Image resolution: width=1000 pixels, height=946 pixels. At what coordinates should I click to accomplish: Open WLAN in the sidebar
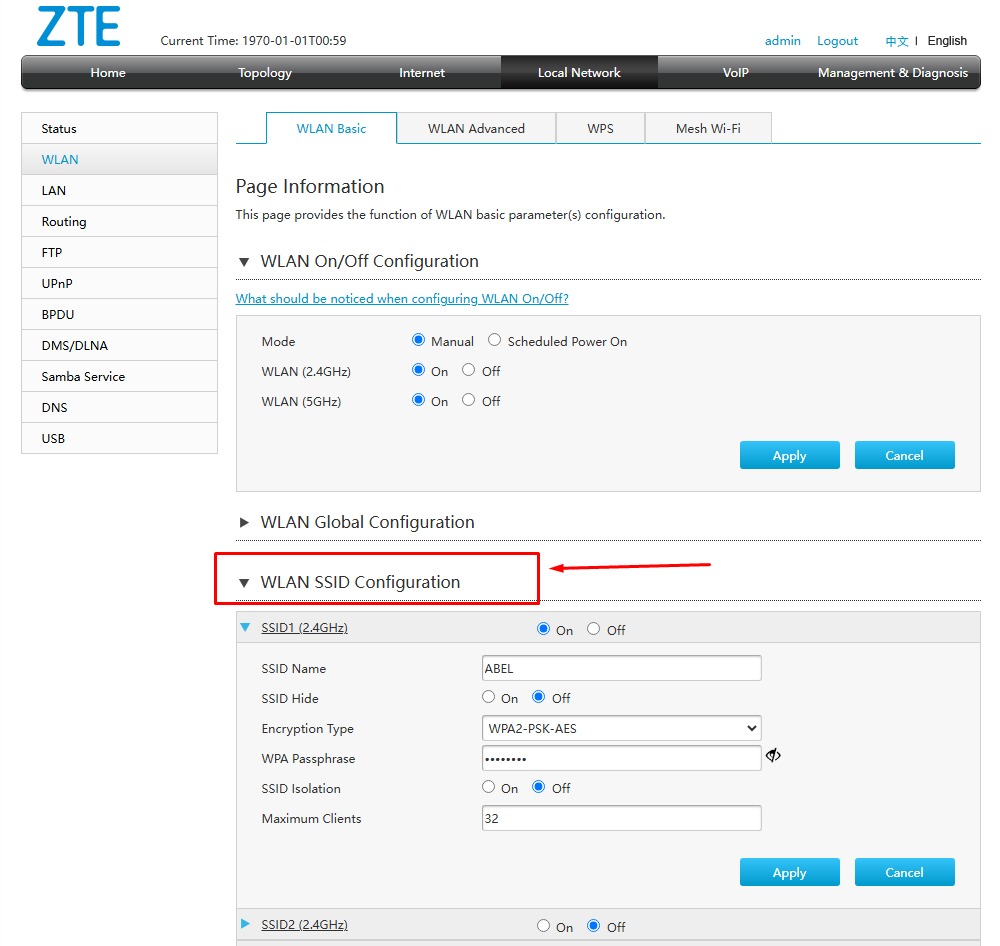tap(119, 159)
